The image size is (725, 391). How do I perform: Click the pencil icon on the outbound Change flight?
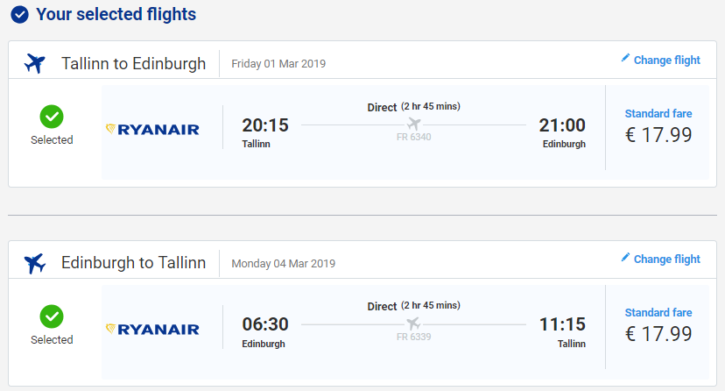pyautogui.click(x=625, y=58)
